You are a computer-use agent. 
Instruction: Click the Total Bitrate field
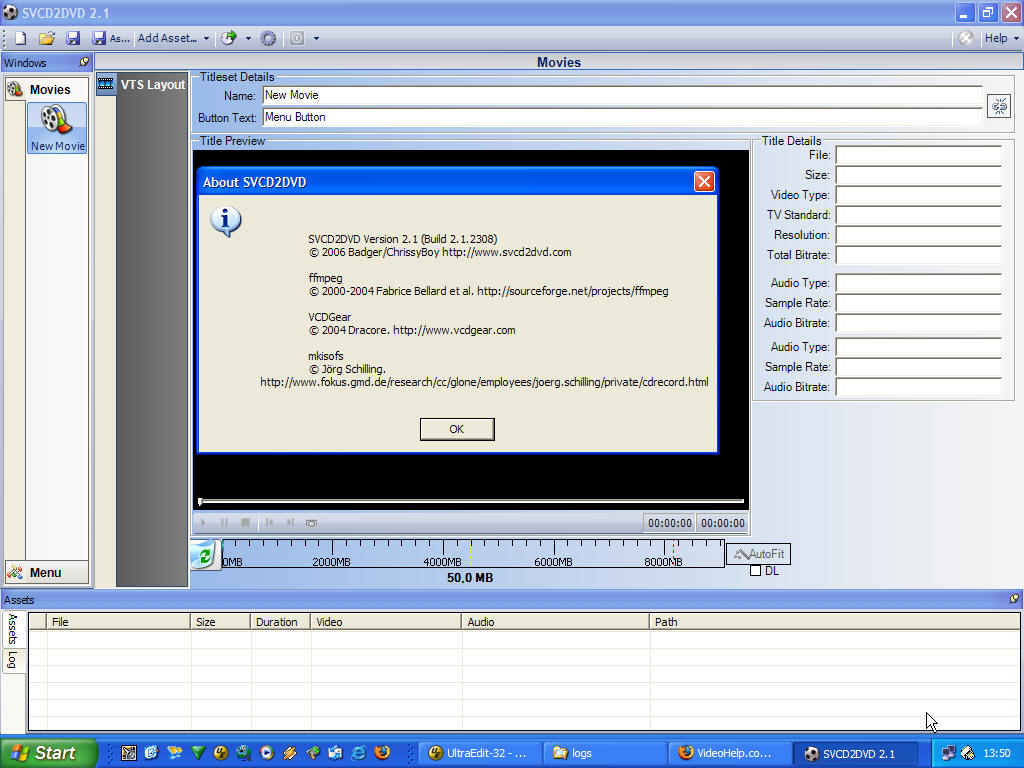point(918,255)
